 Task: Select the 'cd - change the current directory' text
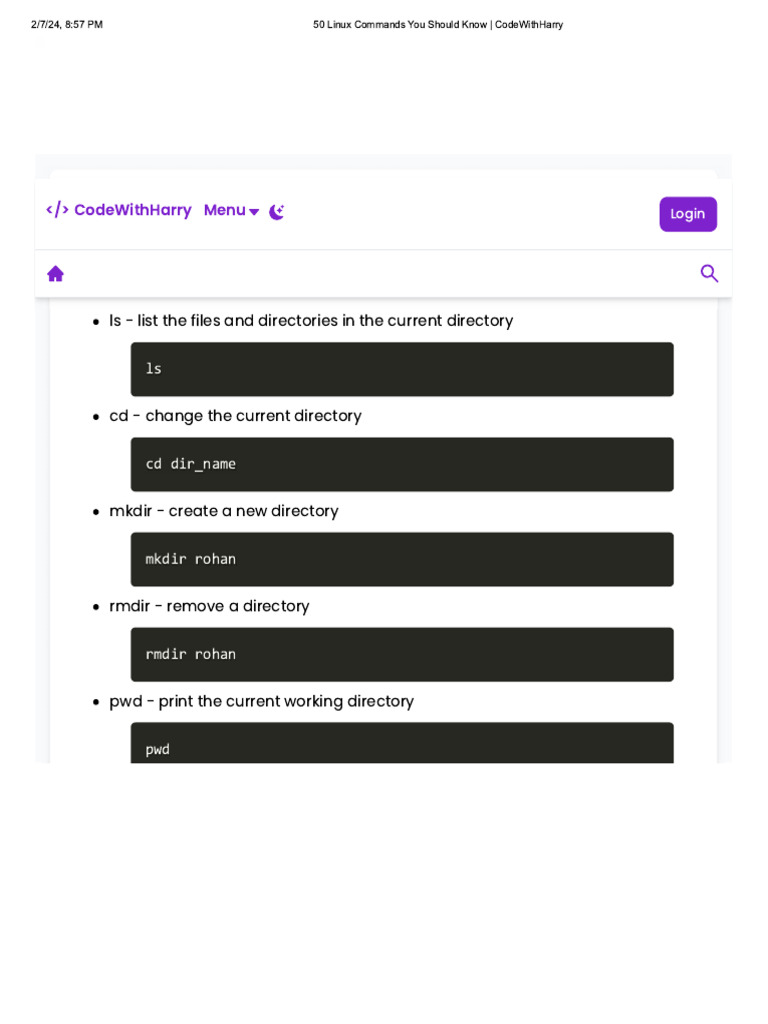click(235, 416)
